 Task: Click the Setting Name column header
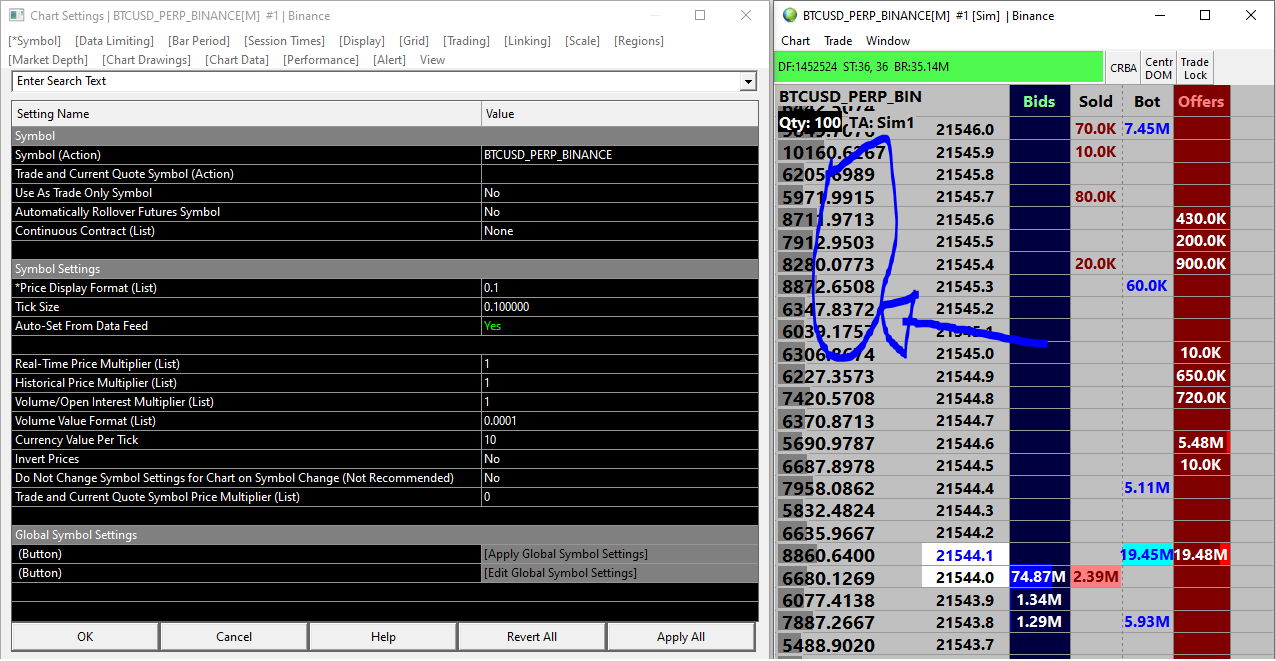coord(246,114)
